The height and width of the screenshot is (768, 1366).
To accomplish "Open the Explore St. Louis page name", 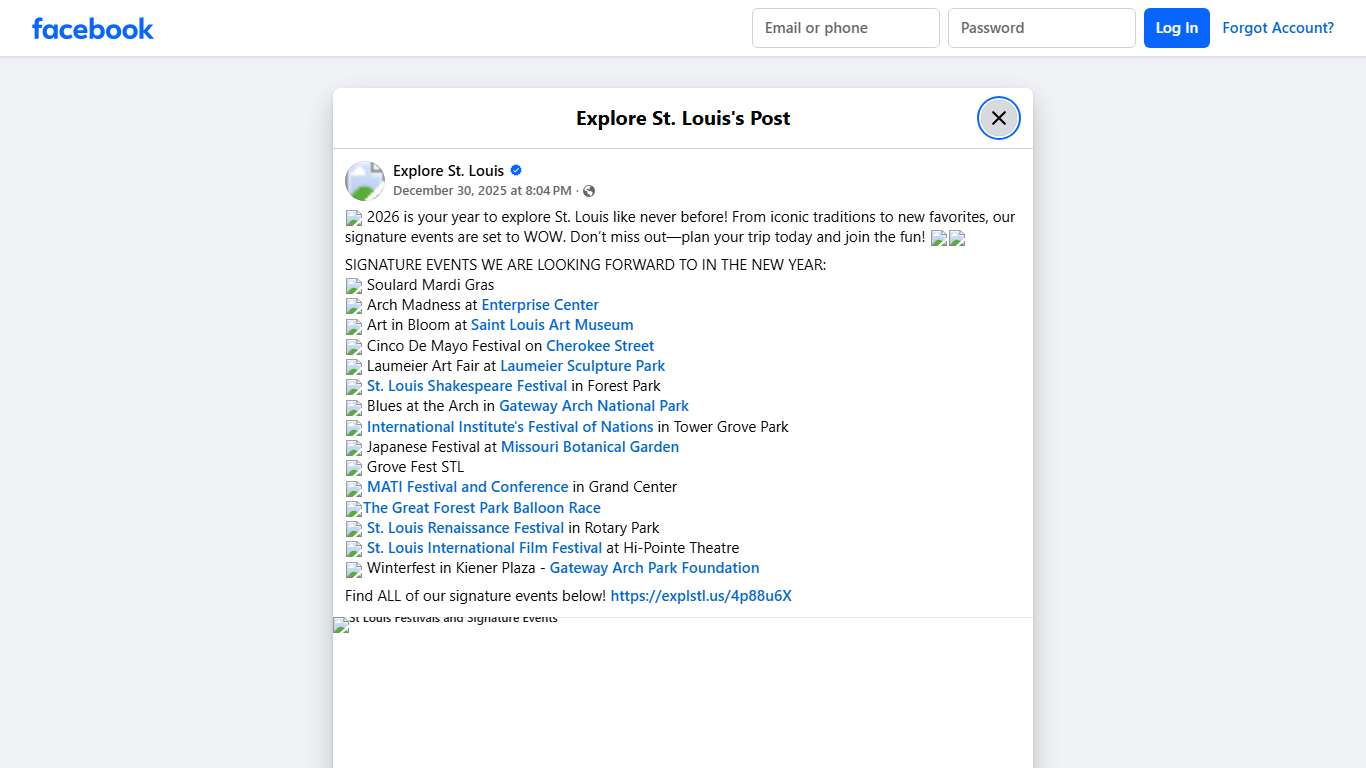I will click(448, 170).
